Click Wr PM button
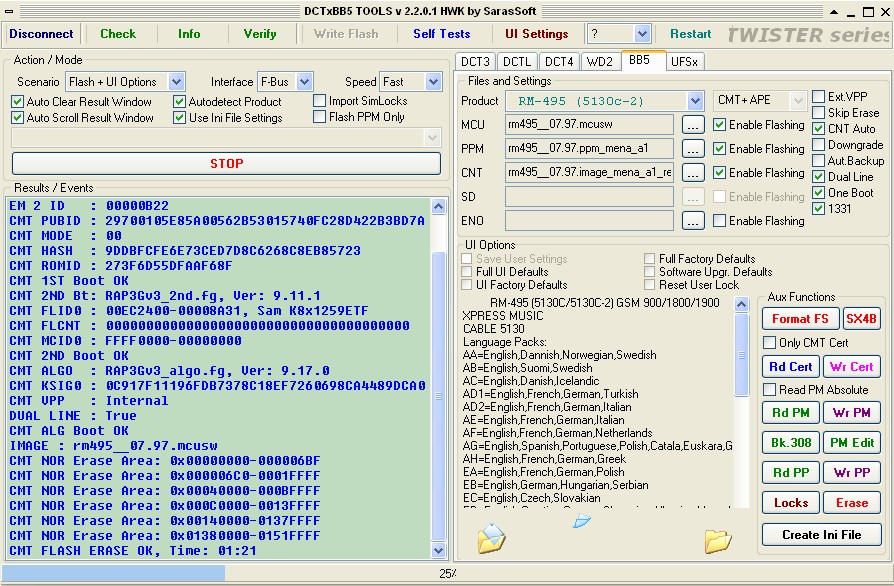Viewport: 894px width, 586px height. pyautogui.click(x=851, y=413)
